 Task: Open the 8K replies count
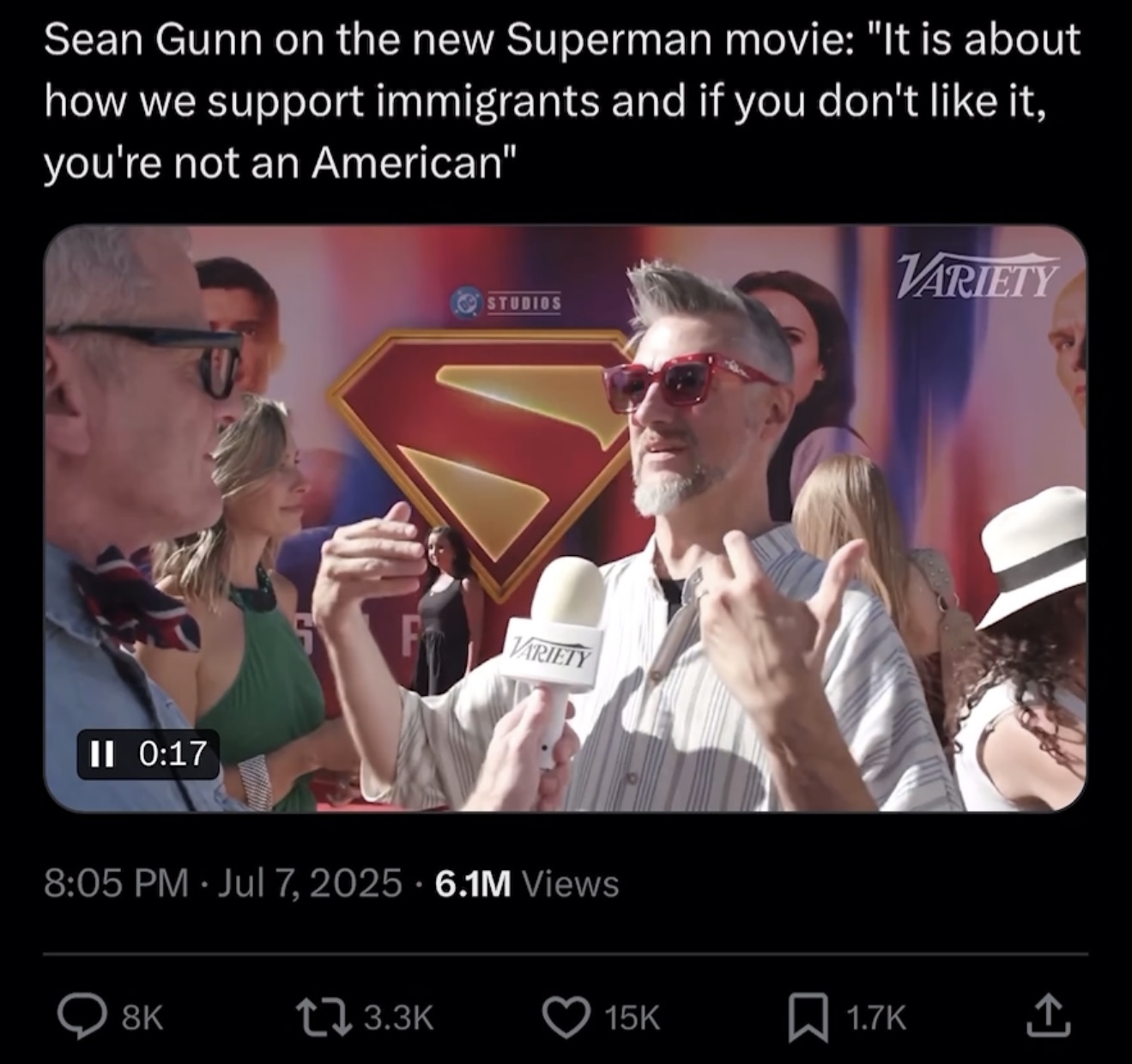coord(142,1018)
